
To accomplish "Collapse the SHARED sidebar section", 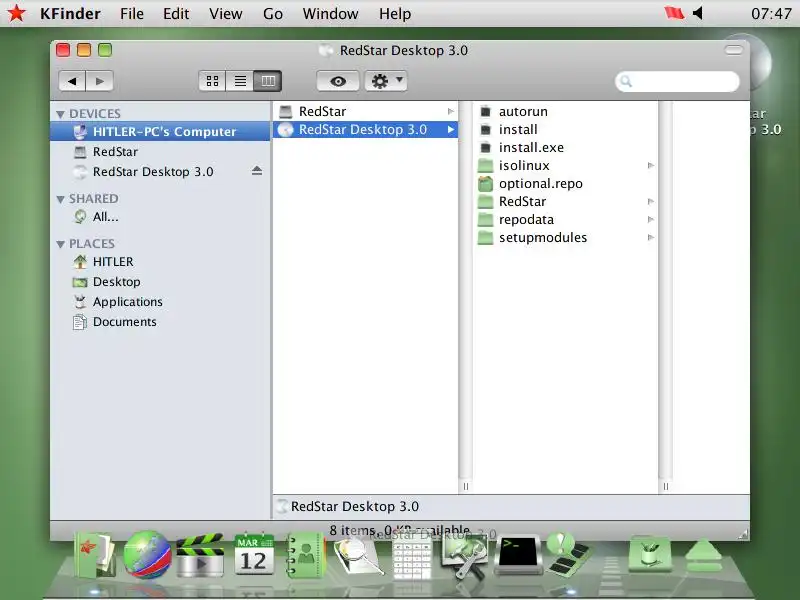I will coord(61,199).
